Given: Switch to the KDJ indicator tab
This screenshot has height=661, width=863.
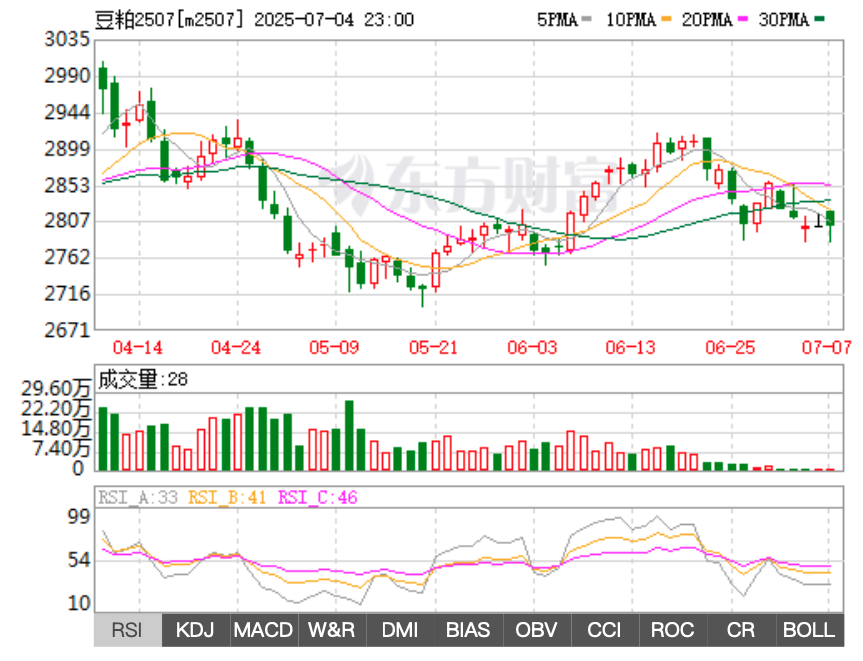Looking at the screenshot, I should 195,630.
